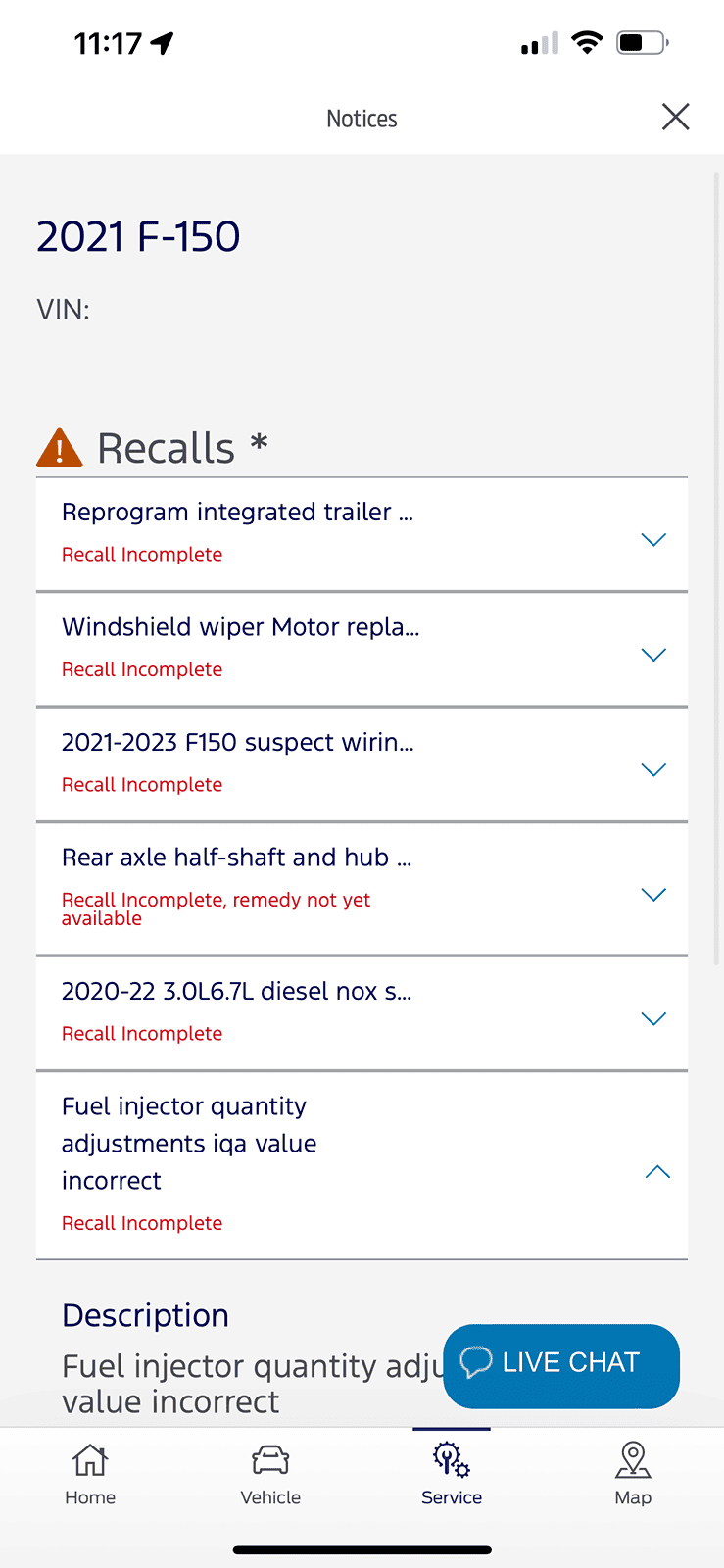Open the 2020-22 diesel nox recall dropdown

pos(653,1018)
